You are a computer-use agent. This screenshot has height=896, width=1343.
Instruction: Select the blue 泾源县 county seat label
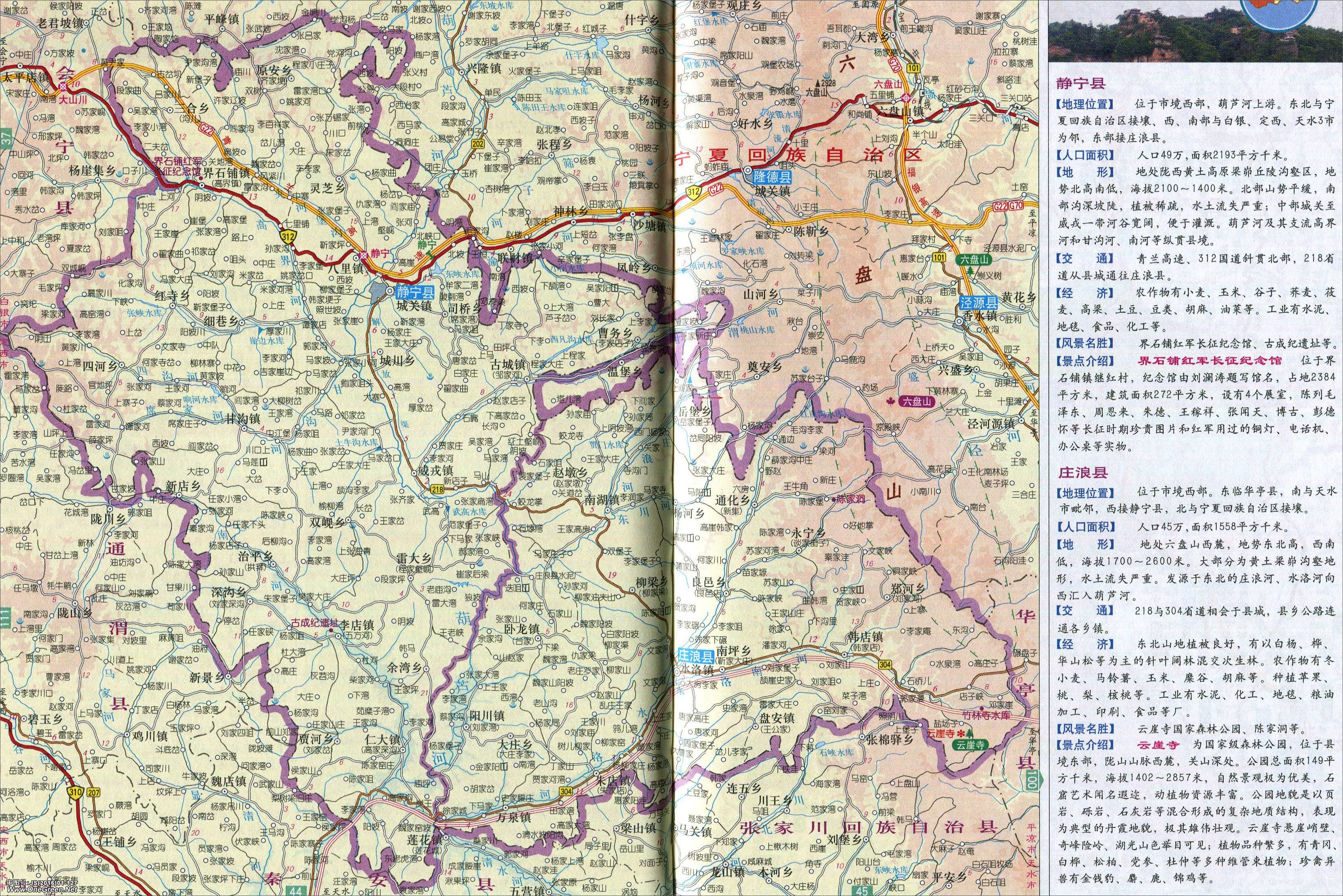coord(978,304)
